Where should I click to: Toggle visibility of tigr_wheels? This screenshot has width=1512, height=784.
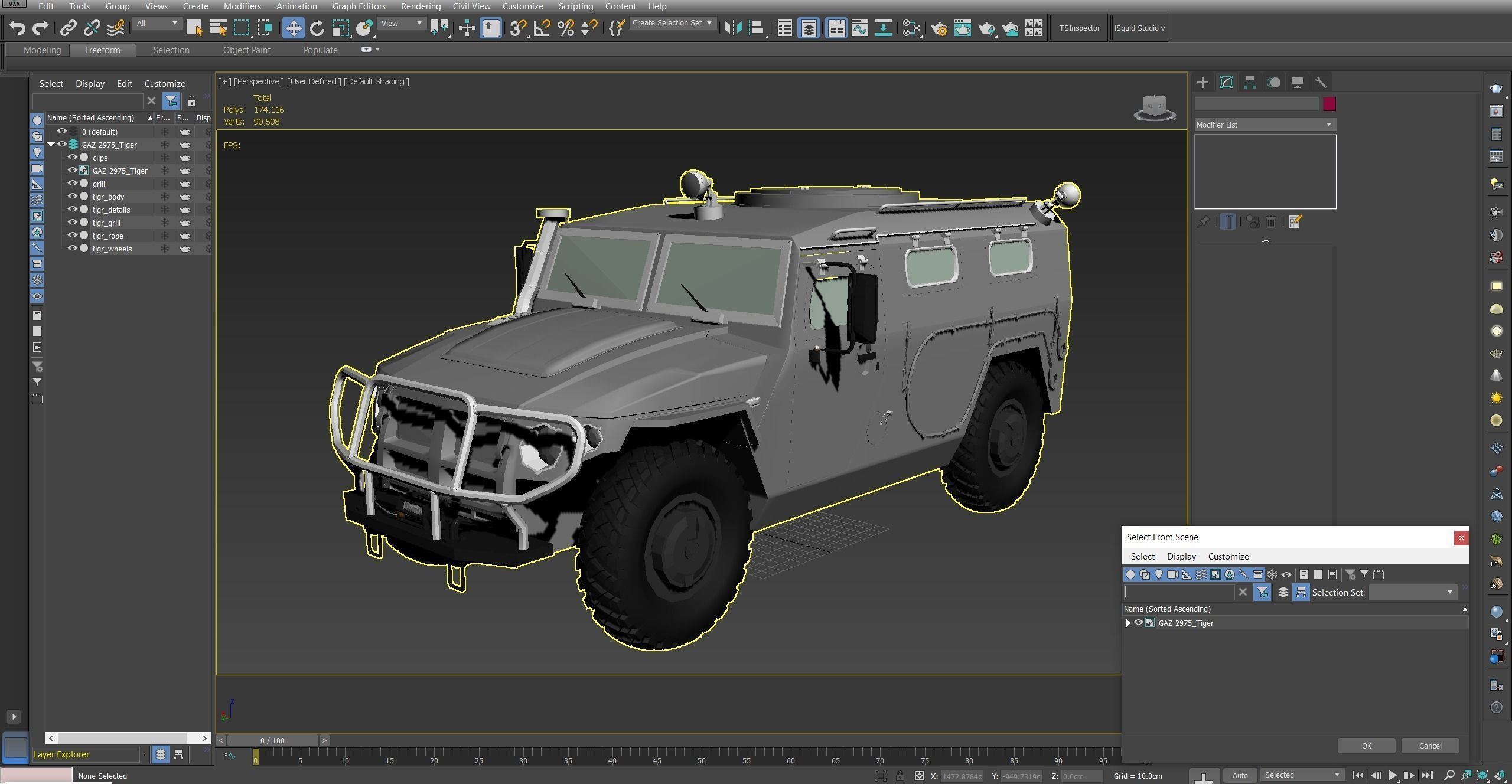pyautogui.click(x=72, y=249)
